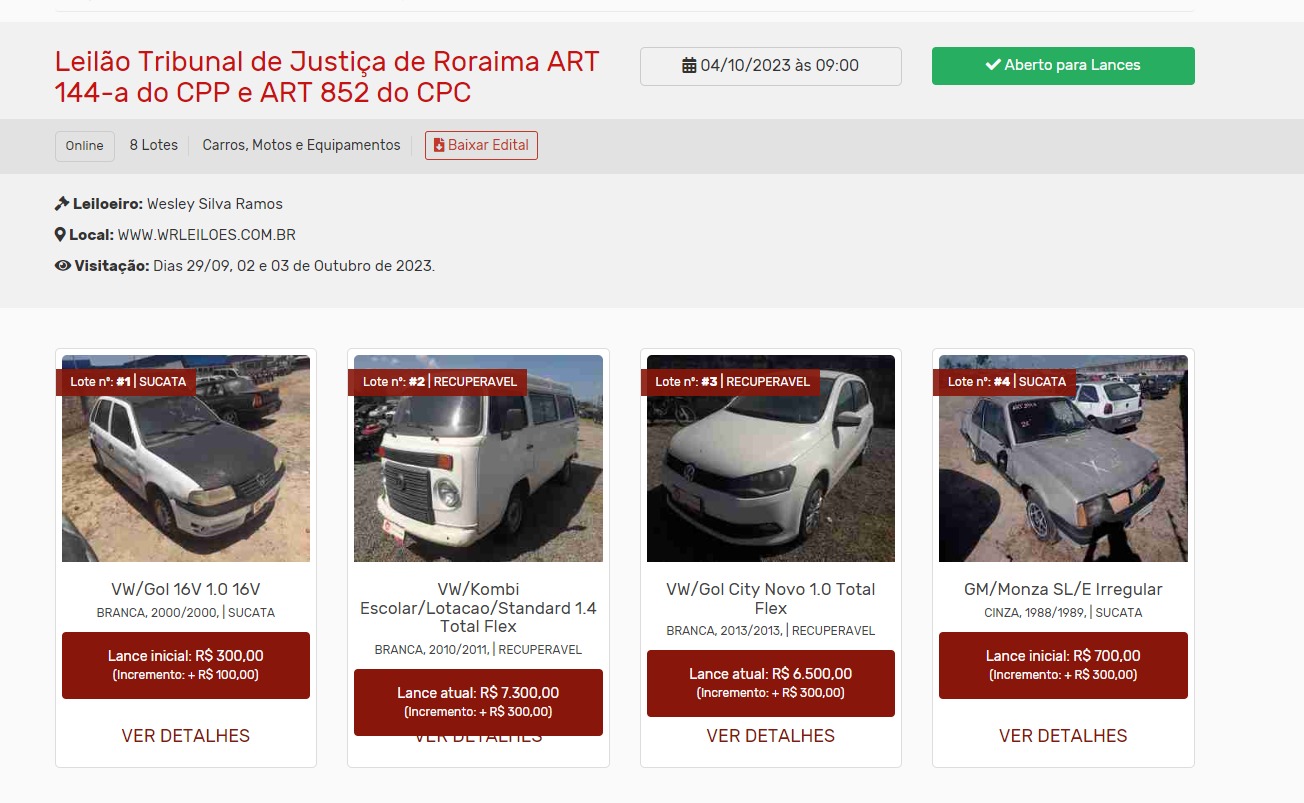1304x803 pixels.
Task: Click Lance inicial R$ 300,00 bid box
Action: tap(186, 665)
